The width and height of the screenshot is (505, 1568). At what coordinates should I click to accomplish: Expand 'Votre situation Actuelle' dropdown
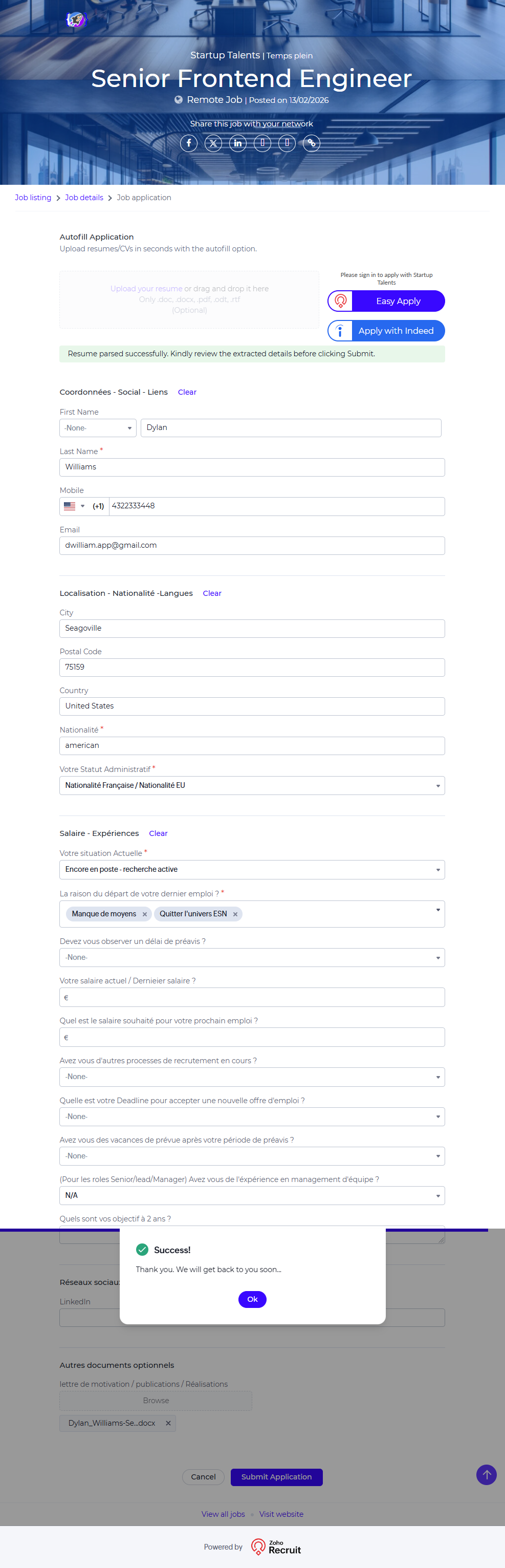(x=252, y=869)
